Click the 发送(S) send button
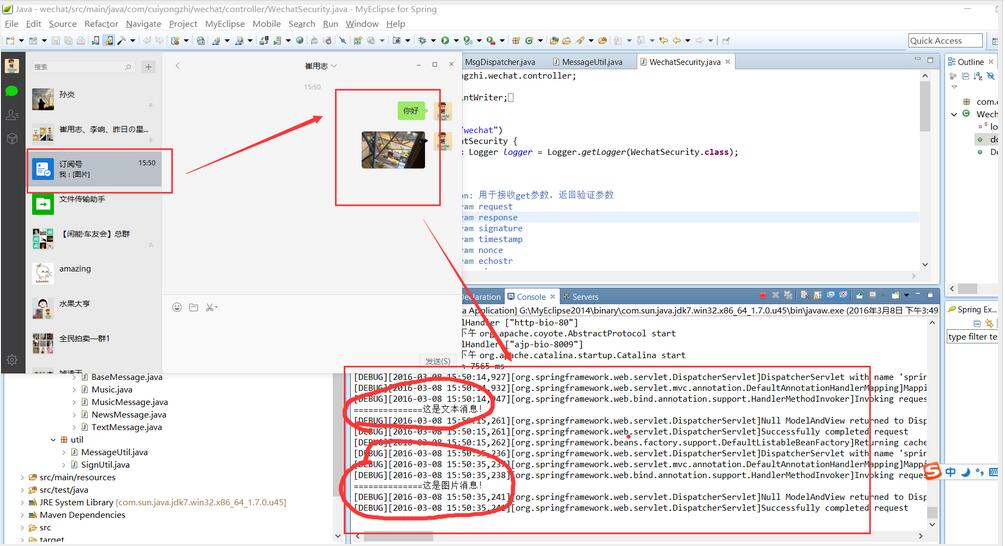Image resolution: width=1005 pixels, height=546 pixels. click(438, 361)
